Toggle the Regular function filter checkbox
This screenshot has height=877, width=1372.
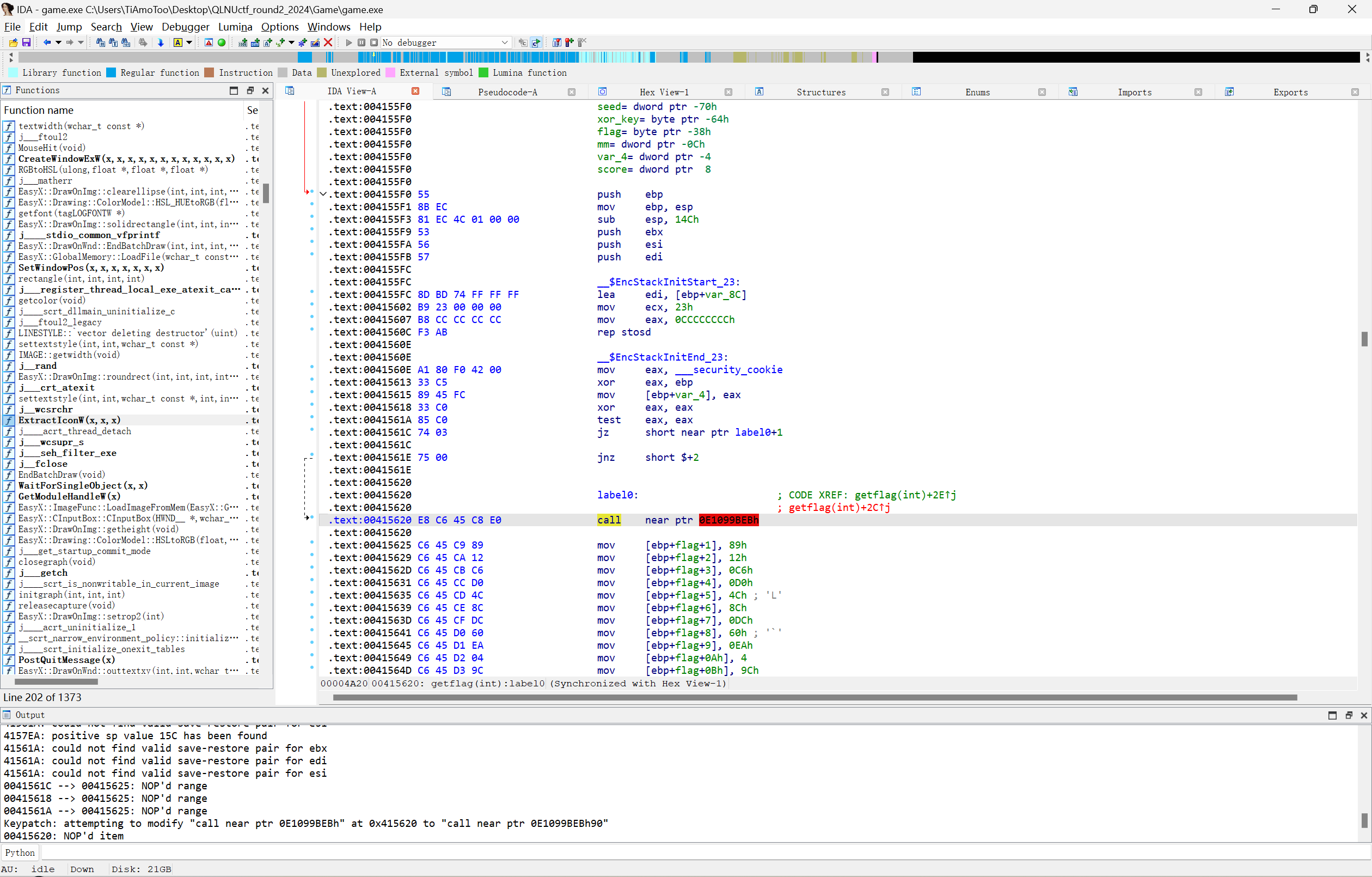(113, 73)
